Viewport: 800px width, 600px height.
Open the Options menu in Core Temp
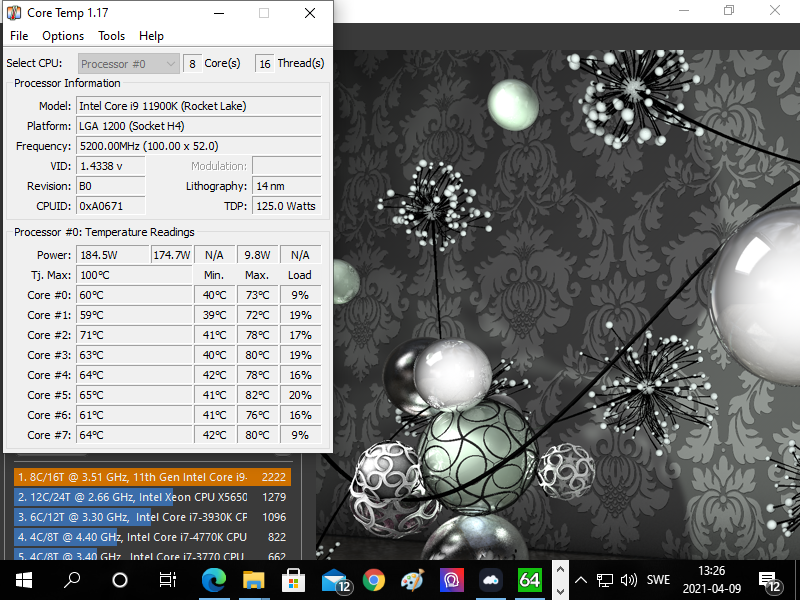[x=62, y=35]
